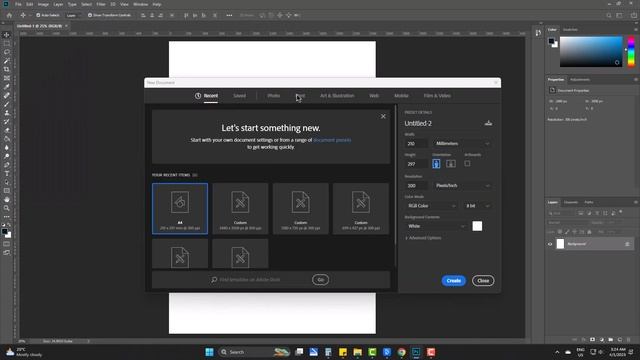Open the File menu

(18, 4)
